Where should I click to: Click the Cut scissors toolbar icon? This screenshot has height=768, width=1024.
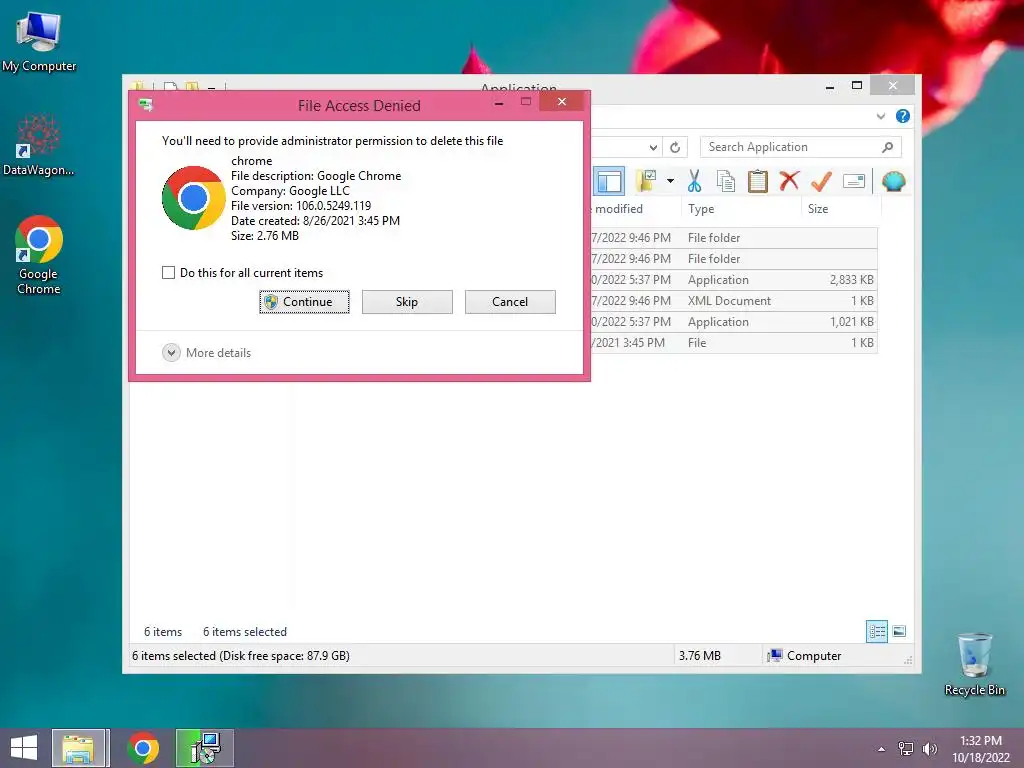[x=694, y=181]
